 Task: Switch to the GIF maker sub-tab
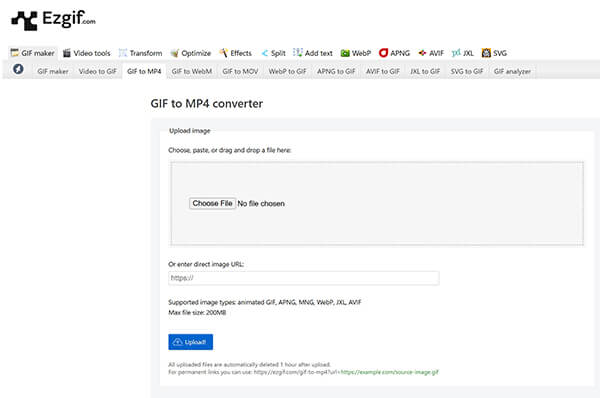(53, 72)
